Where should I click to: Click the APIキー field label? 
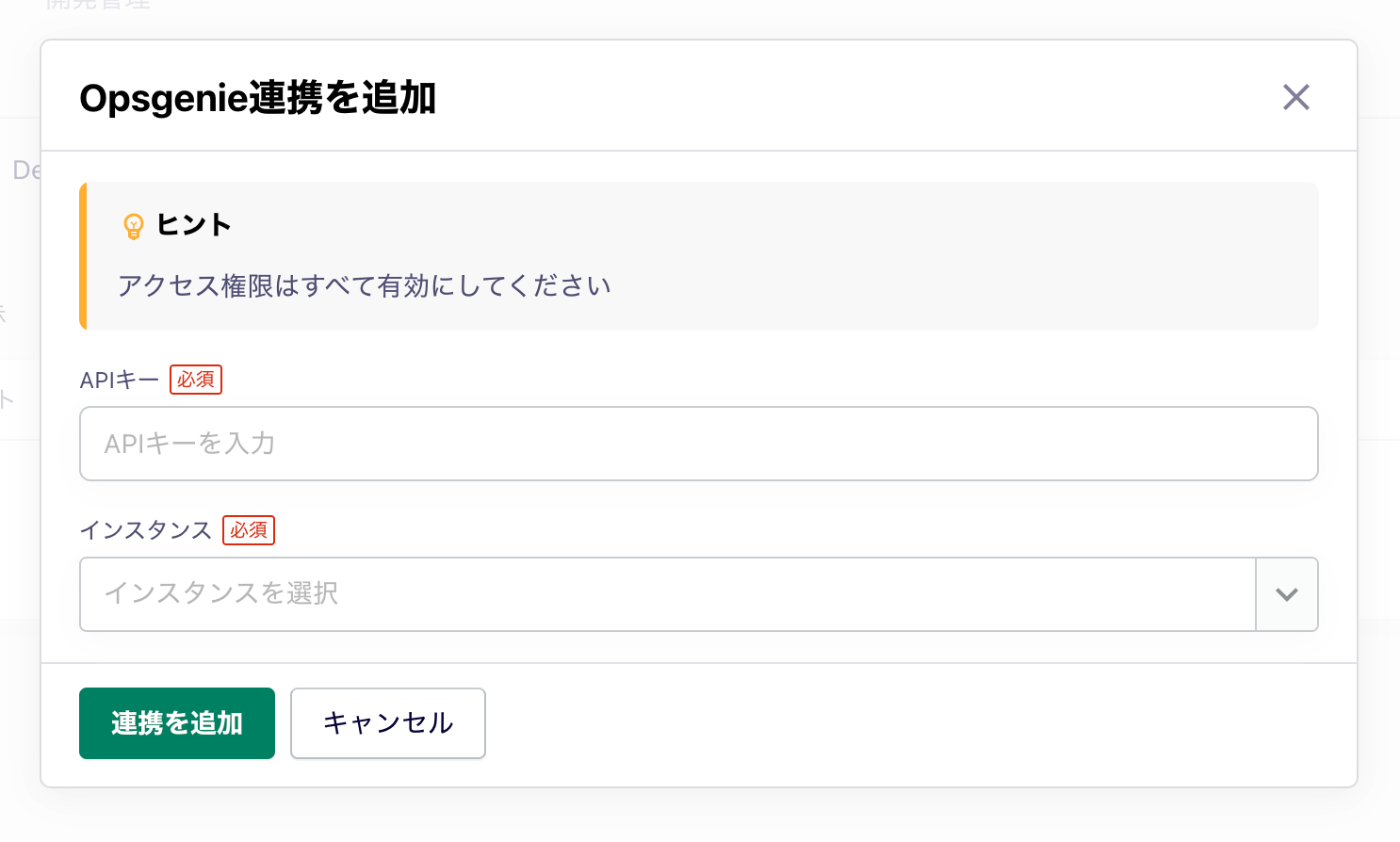[x=120, y=381]
